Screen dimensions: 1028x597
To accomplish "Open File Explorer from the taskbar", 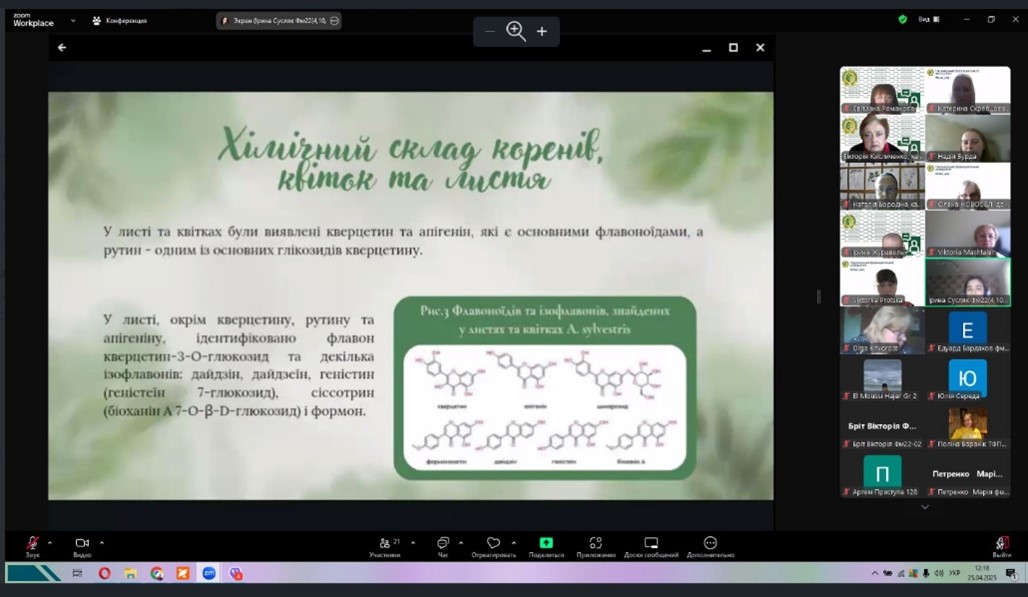I will [130, 573].
